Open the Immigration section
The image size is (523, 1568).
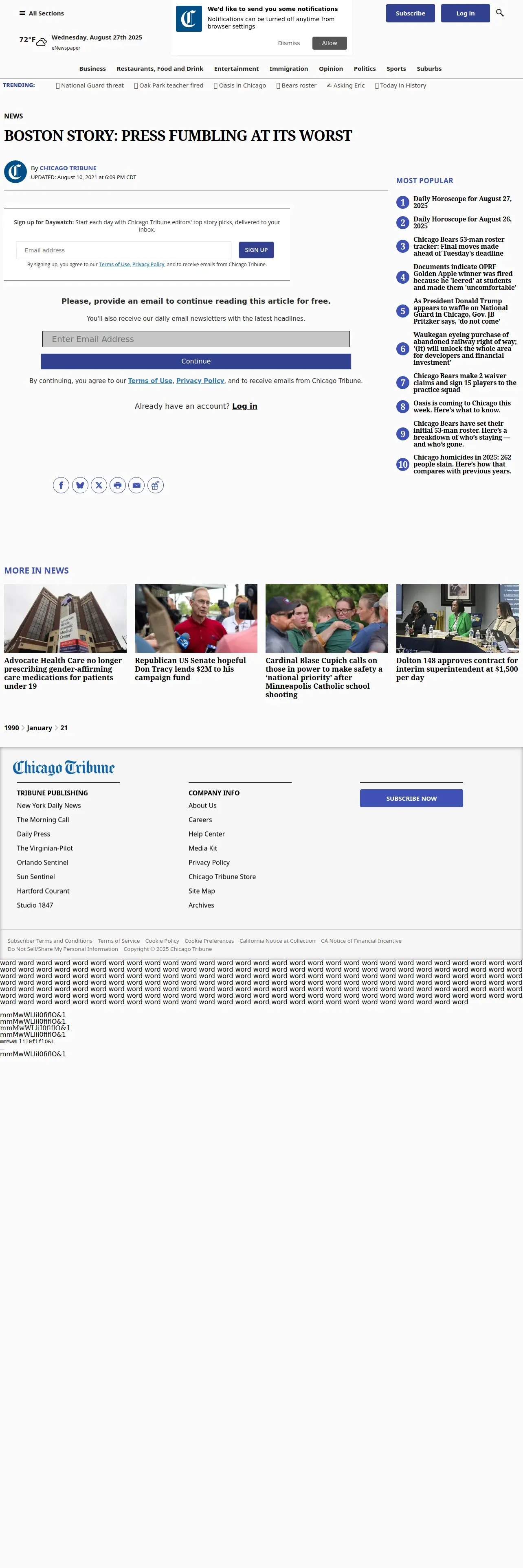pos(289,69)
